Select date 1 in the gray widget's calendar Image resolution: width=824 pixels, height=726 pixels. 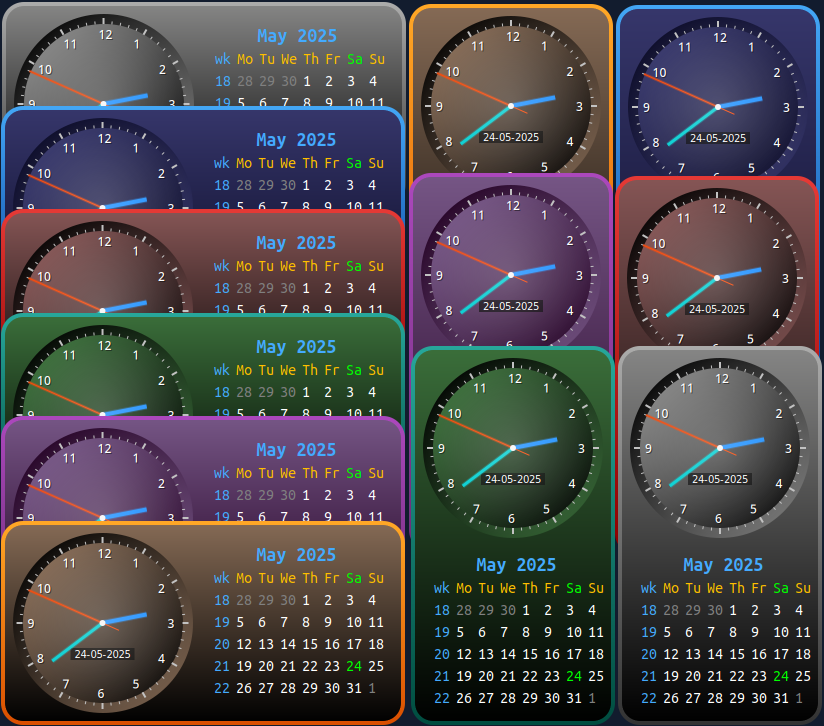point(735,609)
